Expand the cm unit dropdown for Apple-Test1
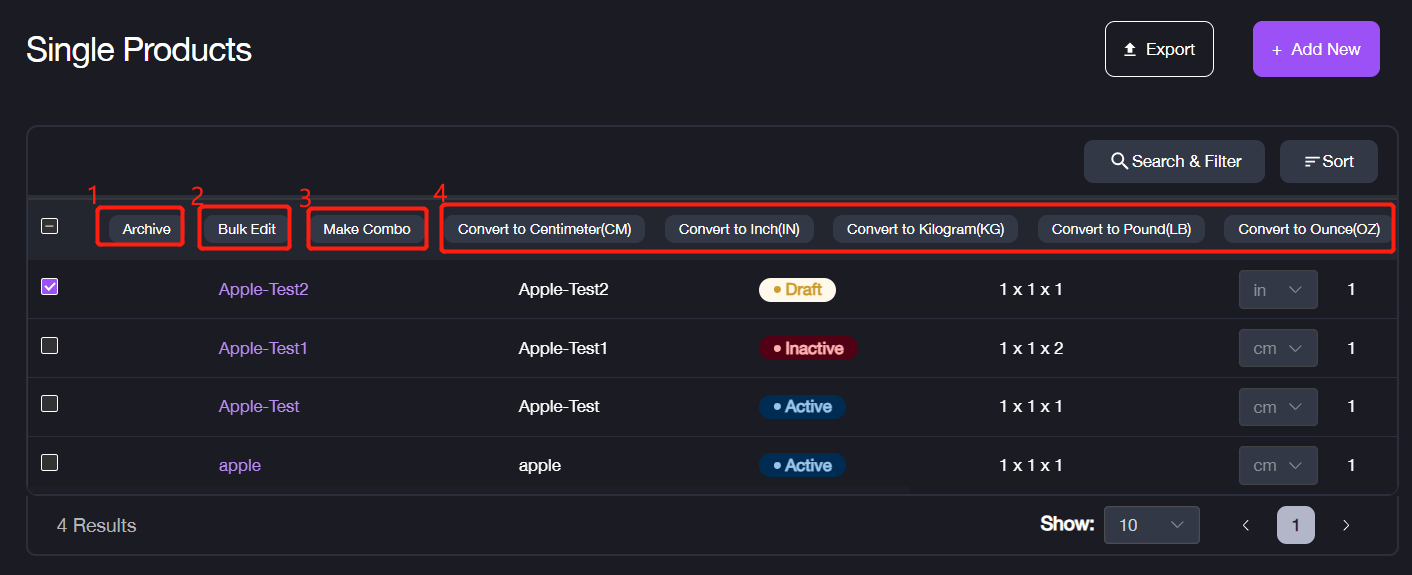1412x575 pixels. click(x=1278, y=349)
